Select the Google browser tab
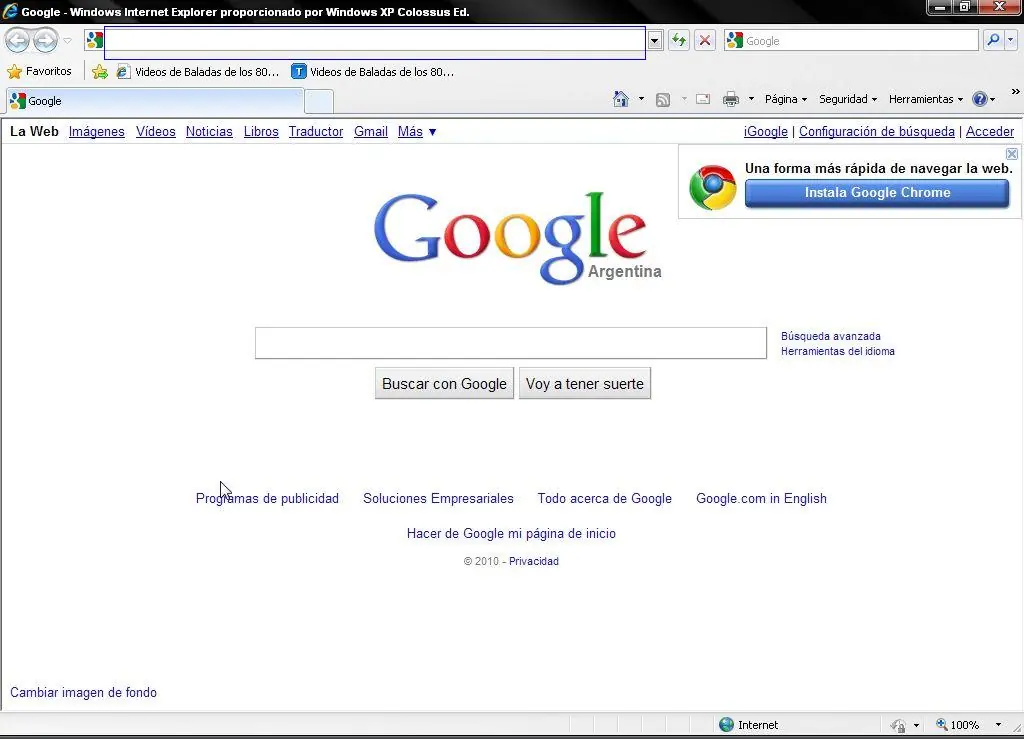Viewport: 1024px width, 739px height. click(x=155, y=101)
